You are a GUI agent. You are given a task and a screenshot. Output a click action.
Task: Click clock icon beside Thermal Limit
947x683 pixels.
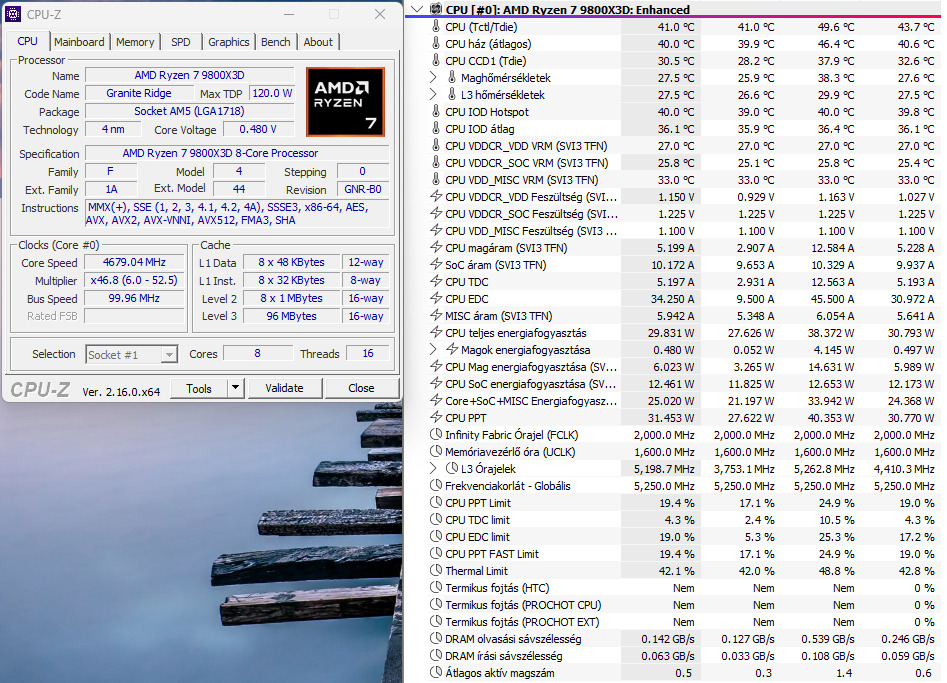pos(435,570)
